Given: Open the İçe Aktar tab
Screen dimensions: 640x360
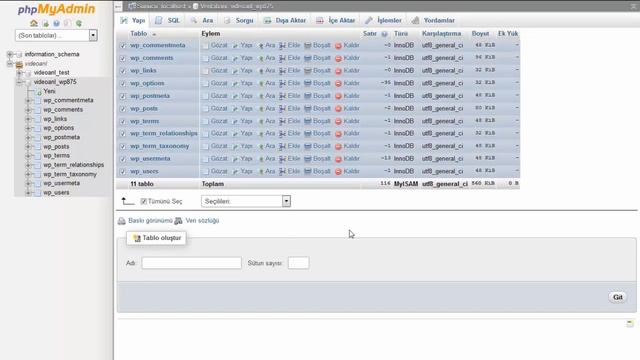Looking at the screenshot, I should tap(336, 20).
